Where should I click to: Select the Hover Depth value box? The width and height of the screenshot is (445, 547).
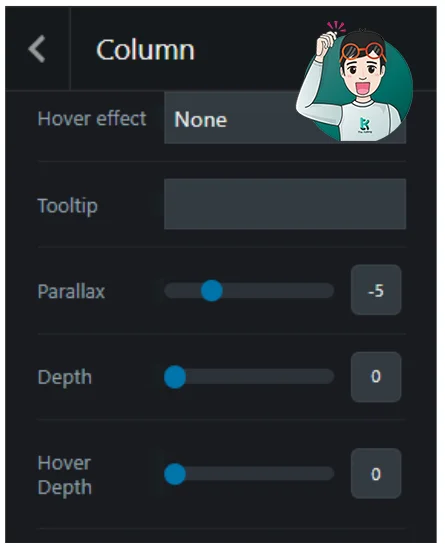376,473
